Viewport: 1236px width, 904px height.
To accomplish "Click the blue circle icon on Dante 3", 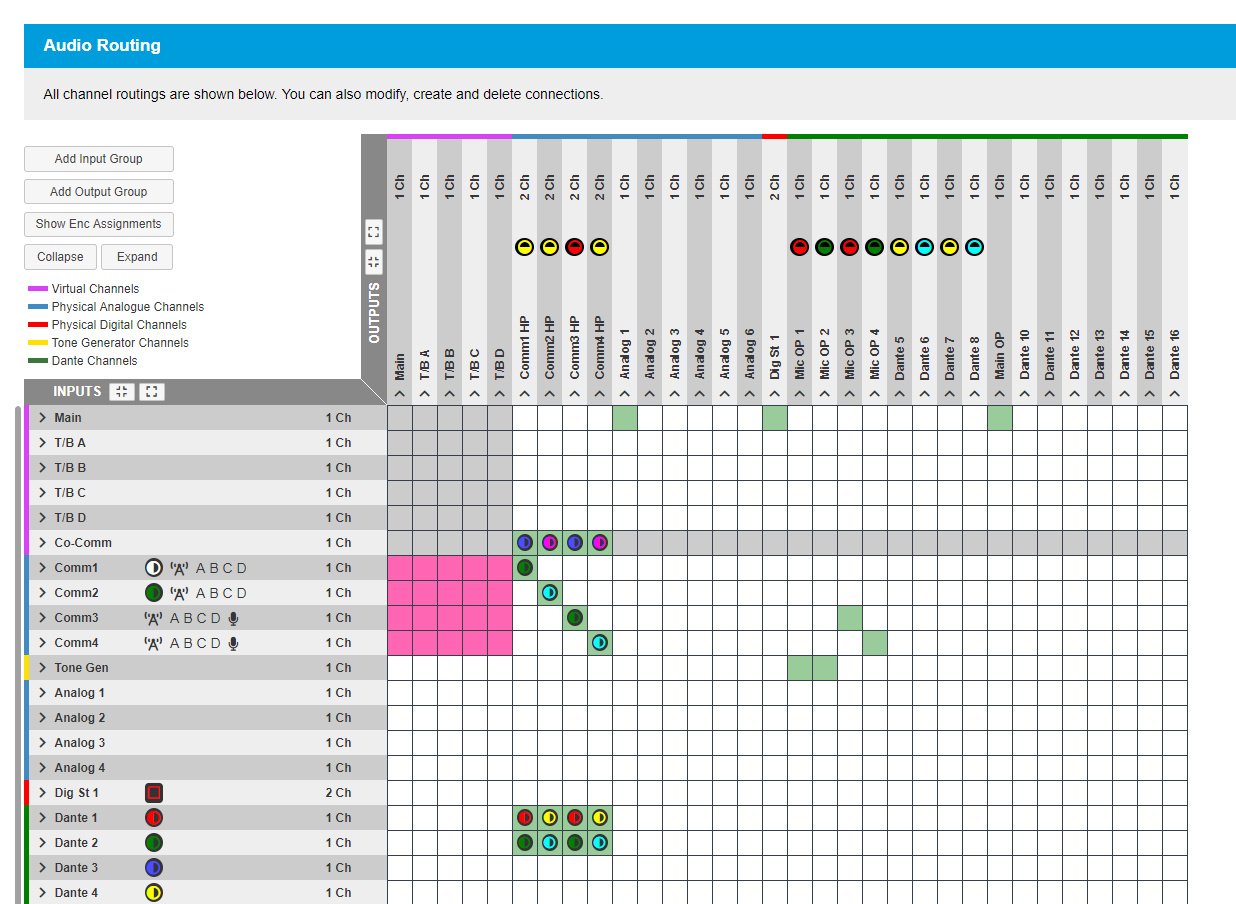I will 154,868.
